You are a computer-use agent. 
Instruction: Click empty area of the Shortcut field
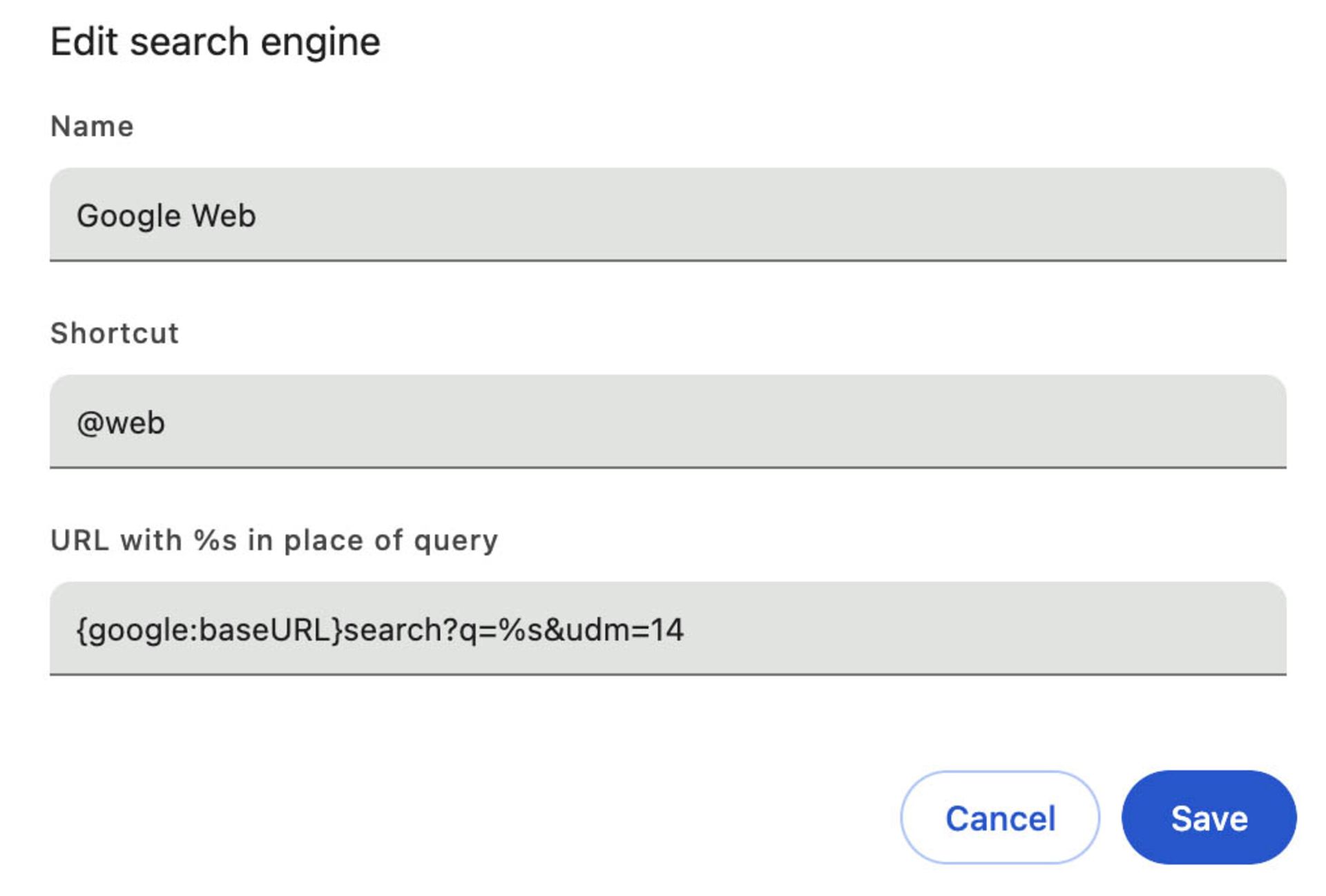[725, 422]
